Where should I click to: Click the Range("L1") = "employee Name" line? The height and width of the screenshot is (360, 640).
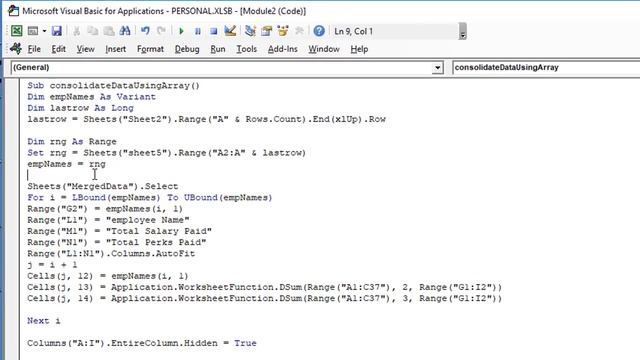click(108, 220)
